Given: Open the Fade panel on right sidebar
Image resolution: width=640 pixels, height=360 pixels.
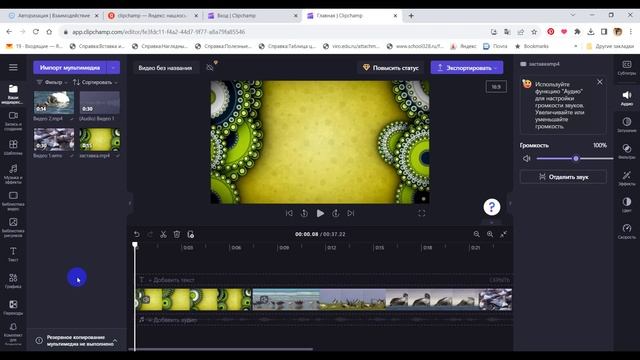Looking at the screenshot, I should coord(627,124).
